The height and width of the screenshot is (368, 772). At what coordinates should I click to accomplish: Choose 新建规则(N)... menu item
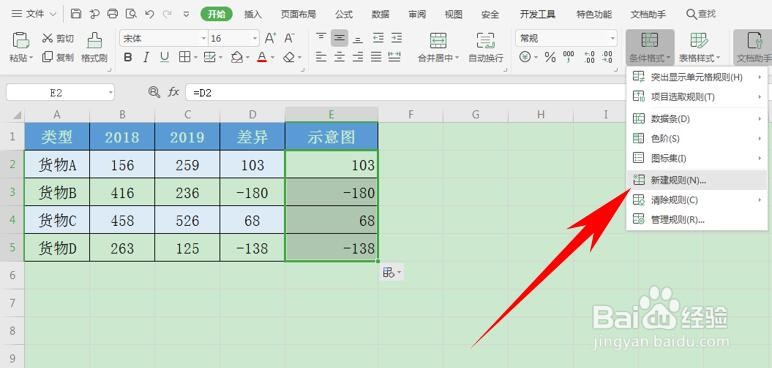697,180
